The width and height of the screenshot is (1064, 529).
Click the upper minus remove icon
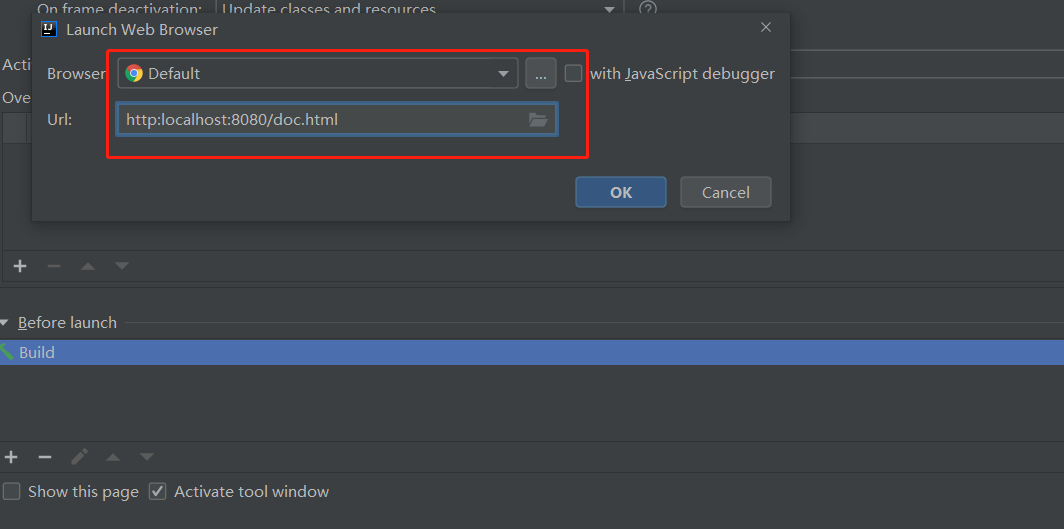pos(54,266)
